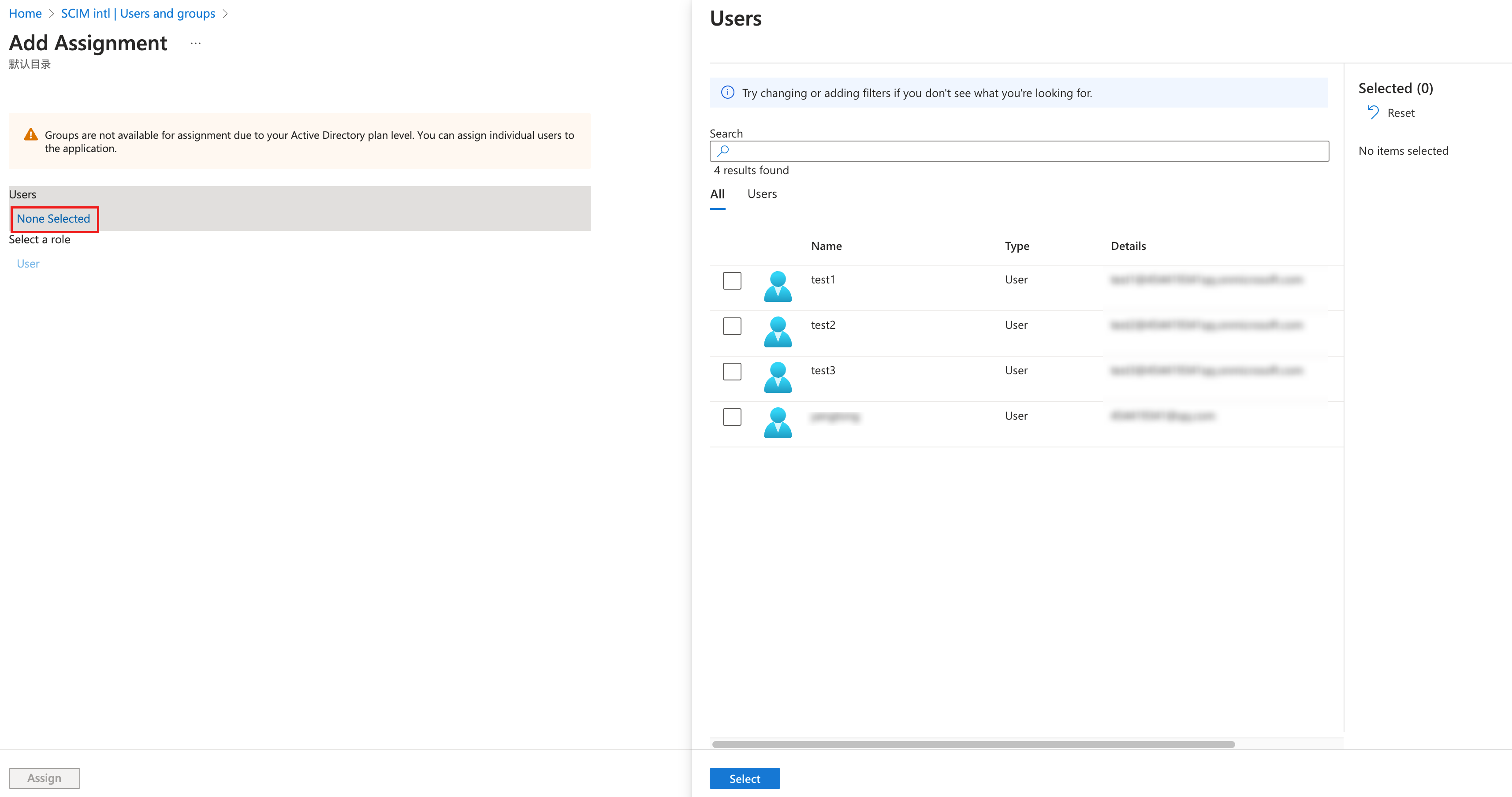The height and width of the screenshot is (797, 1512).
Task: Click the User role link
Action: (x=28, y=264)
